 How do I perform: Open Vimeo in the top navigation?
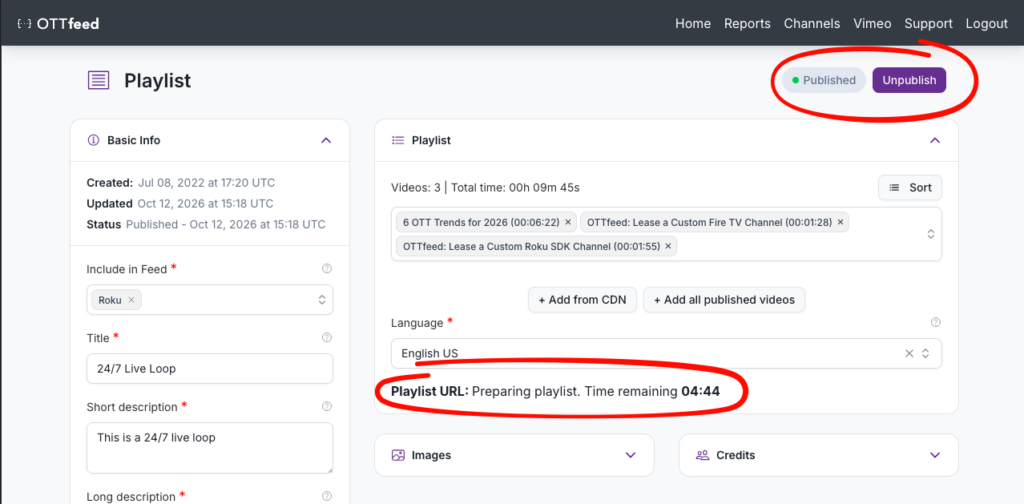pos(872,24)
